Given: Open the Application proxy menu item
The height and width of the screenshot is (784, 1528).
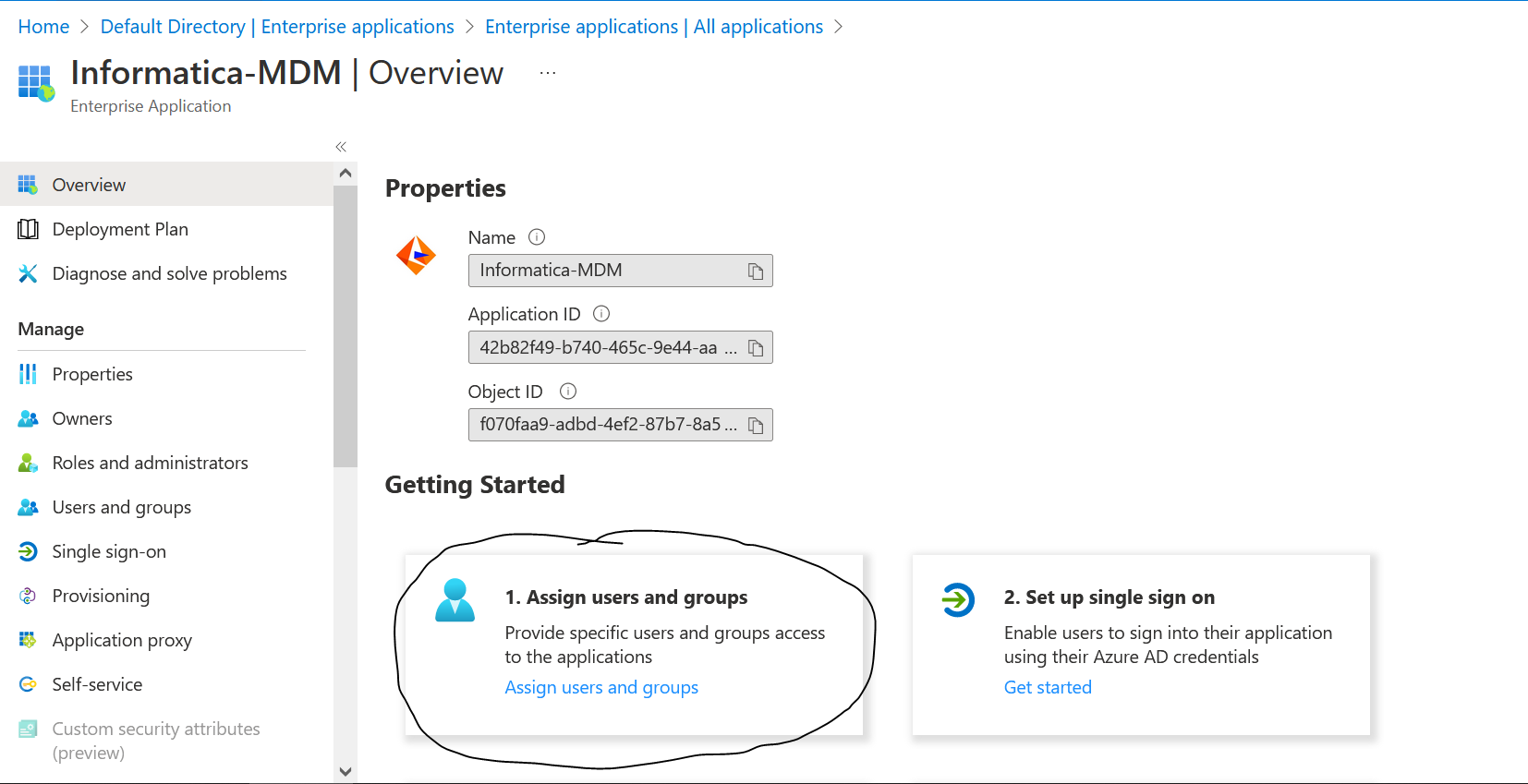Looking at the screenshot, I should click(x=166, y=640).
